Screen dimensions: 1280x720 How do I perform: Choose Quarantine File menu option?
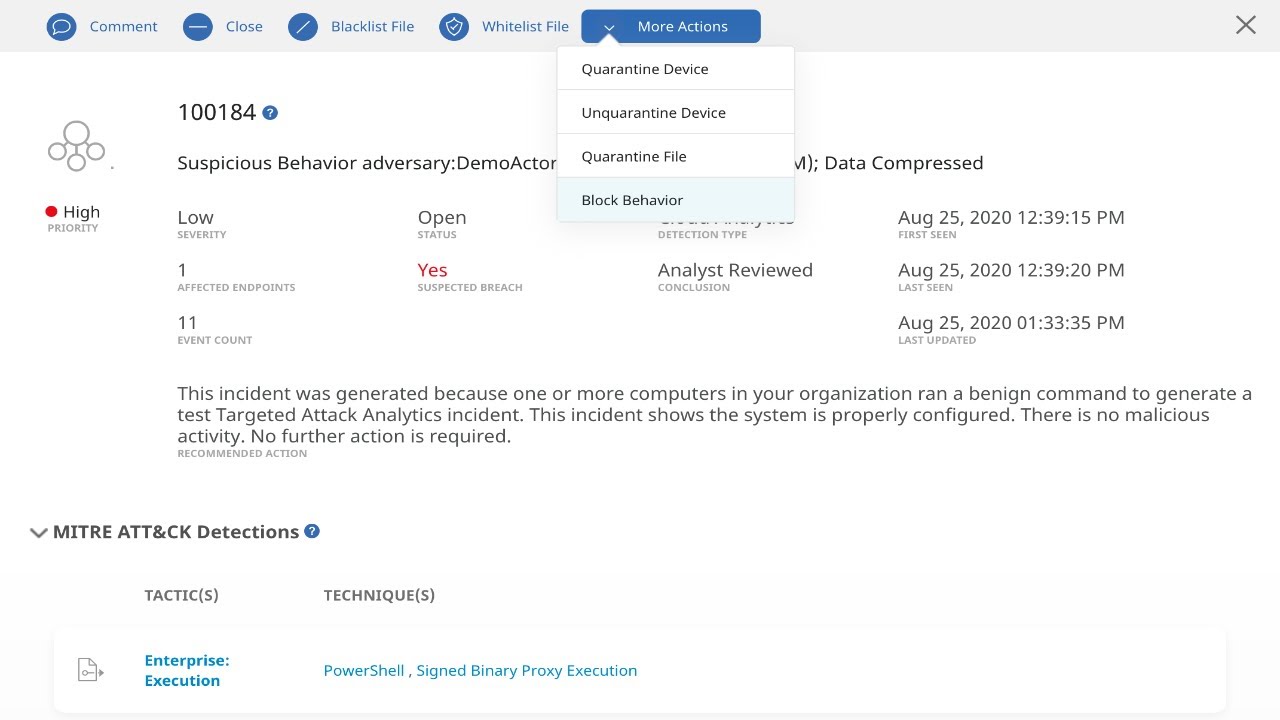point(676,156)
